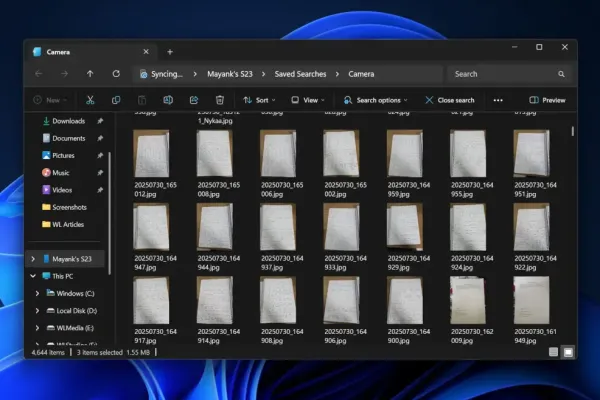Go back with the left arrow
This screenshot has height=400, width=600.
click(x=39, y=74)
